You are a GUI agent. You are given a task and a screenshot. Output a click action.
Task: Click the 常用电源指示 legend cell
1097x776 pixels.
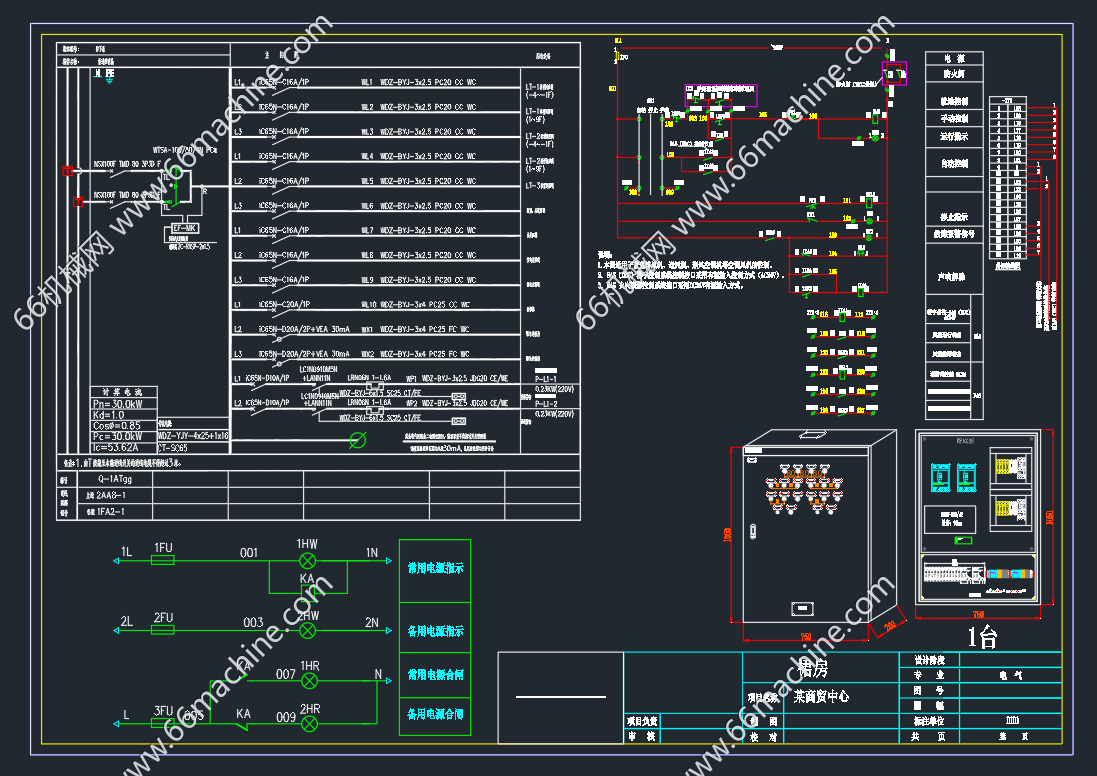pos(434,568)
